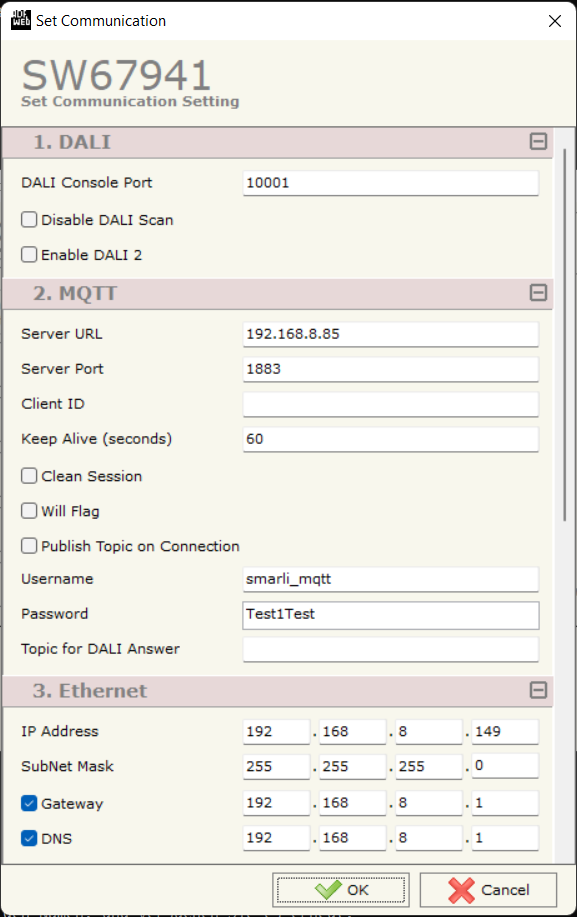
Task: Enable the Disable DALI Scan option
Action: (29, 218)
